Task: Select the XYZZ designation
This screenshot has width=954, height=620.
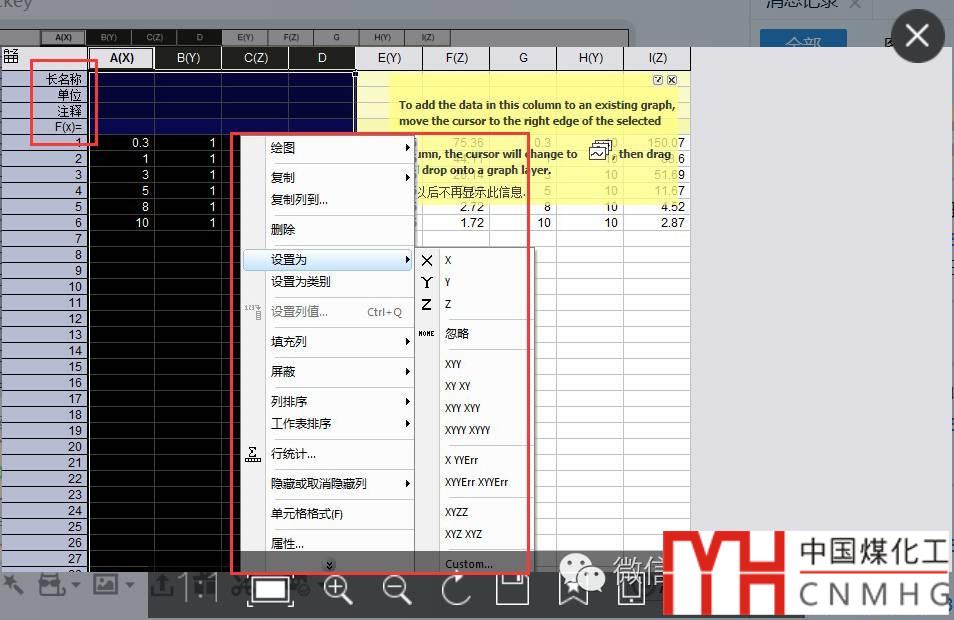Action: tap(456, 512)
